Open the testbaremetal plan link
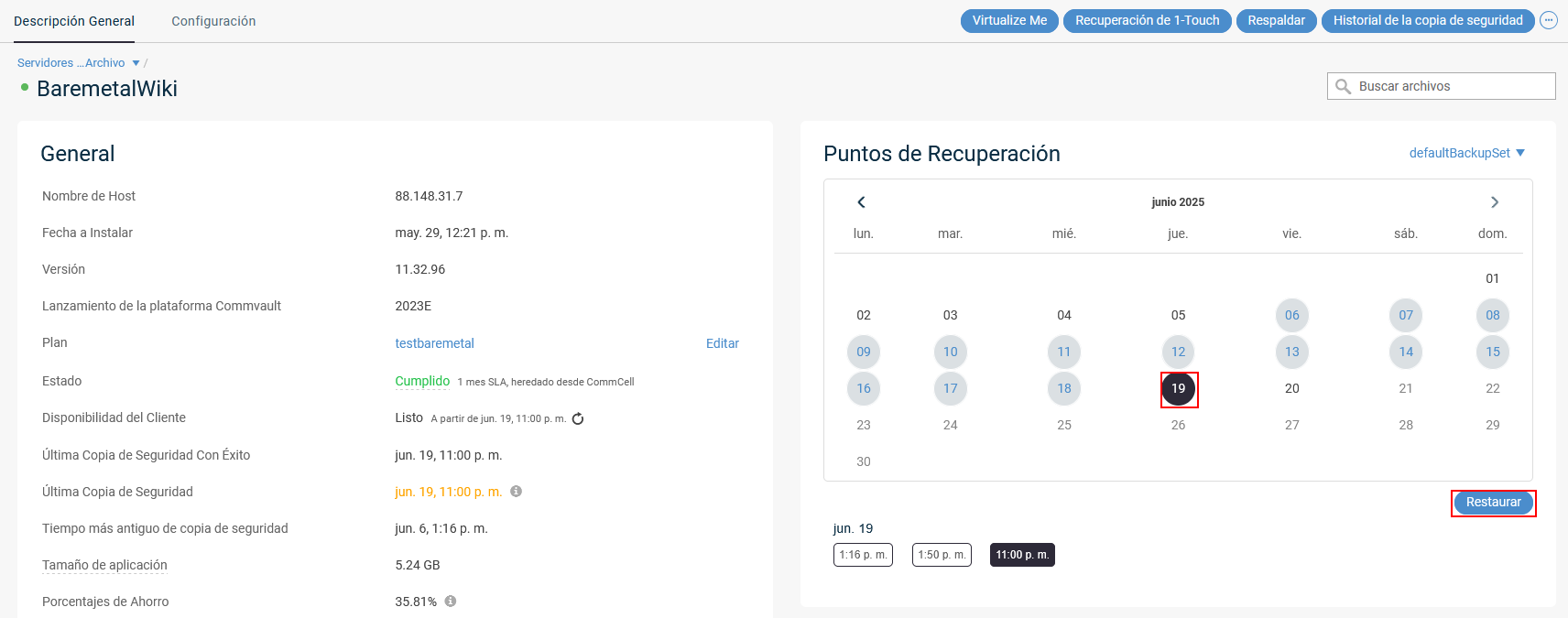This screenshot has height=618, width=1568. [x=434, y=343]
